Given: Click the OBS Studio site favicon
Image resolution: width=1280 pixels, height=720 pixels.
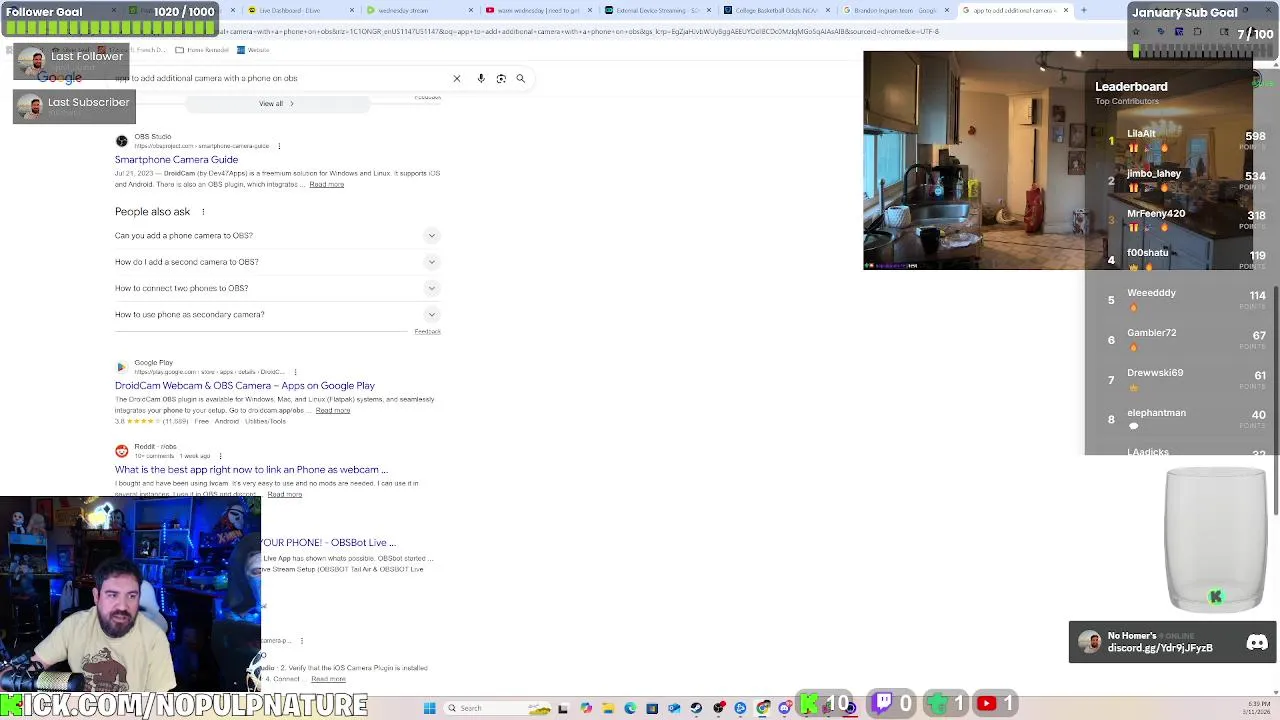Looking at the screenshot, I should [x=122, y=141].
